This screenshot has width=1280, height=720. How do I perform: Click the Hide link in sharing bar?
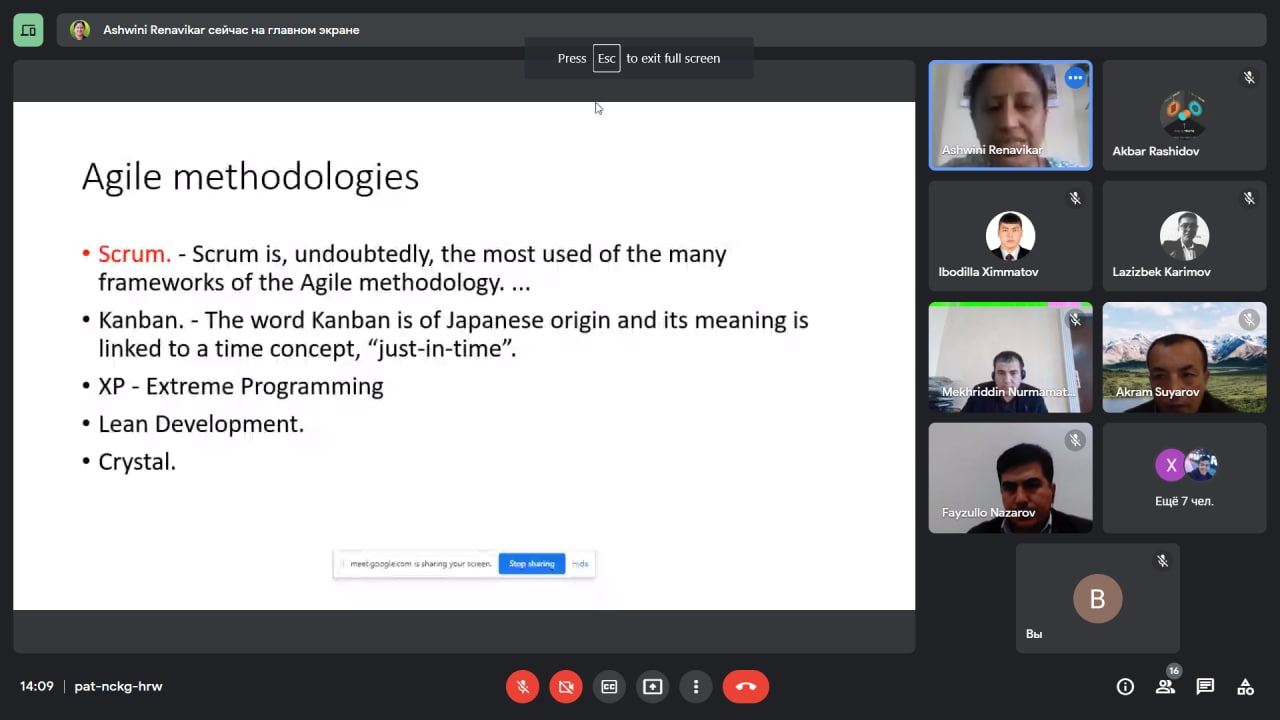coord(580,564)
